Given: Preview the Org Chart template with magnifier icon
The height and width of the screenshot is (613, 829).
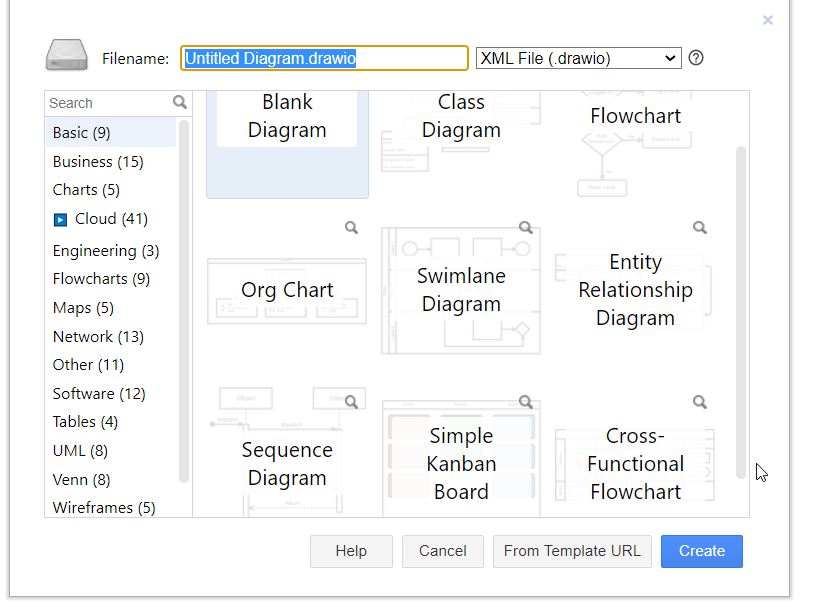Looking at the screenshot, I should click(351, 228).
